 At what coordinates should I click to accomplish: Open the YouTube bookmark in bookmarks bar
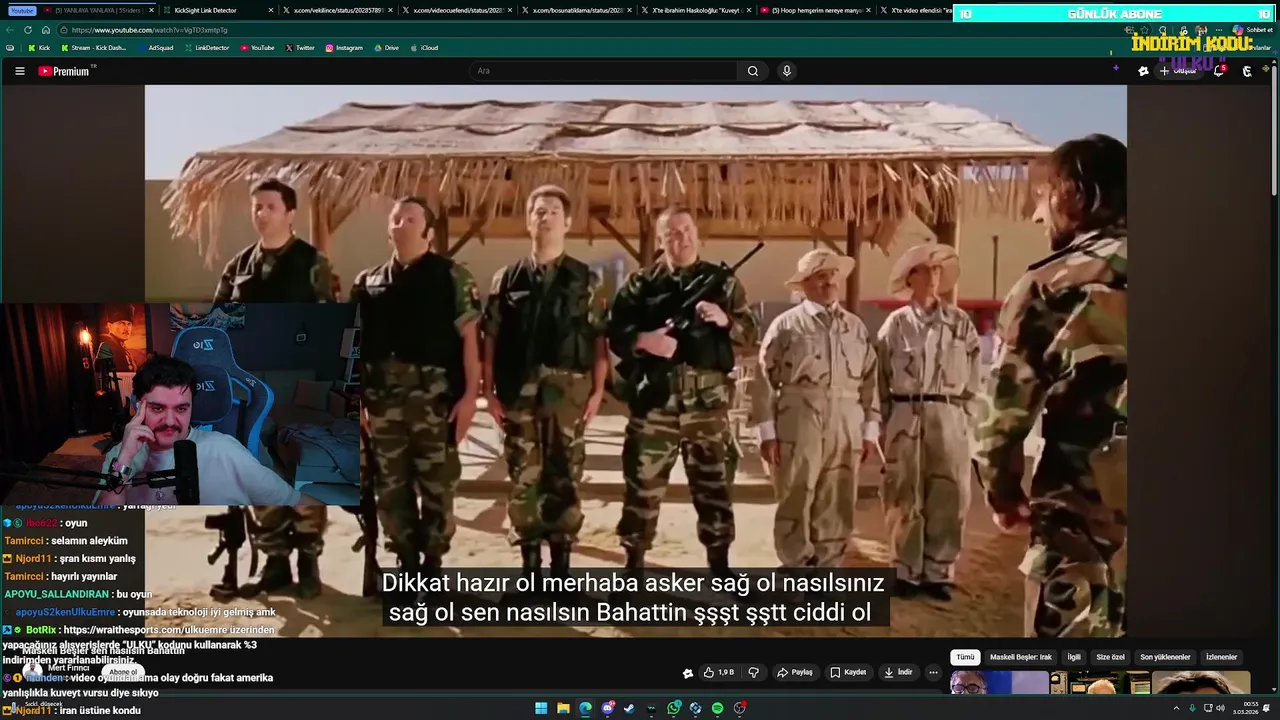click(x=258, y=48)
